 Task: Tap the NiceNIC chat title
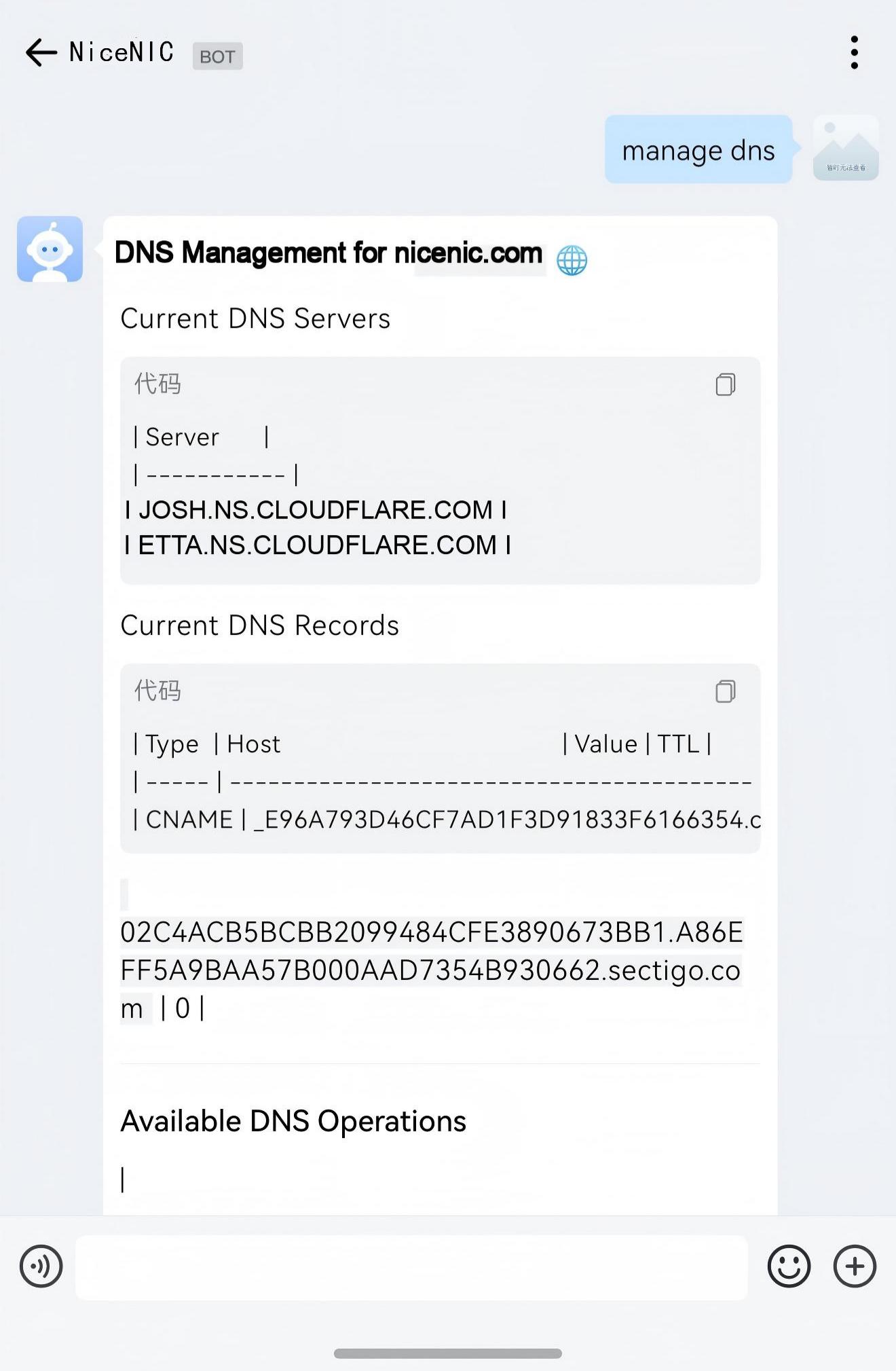pos(122,52)
